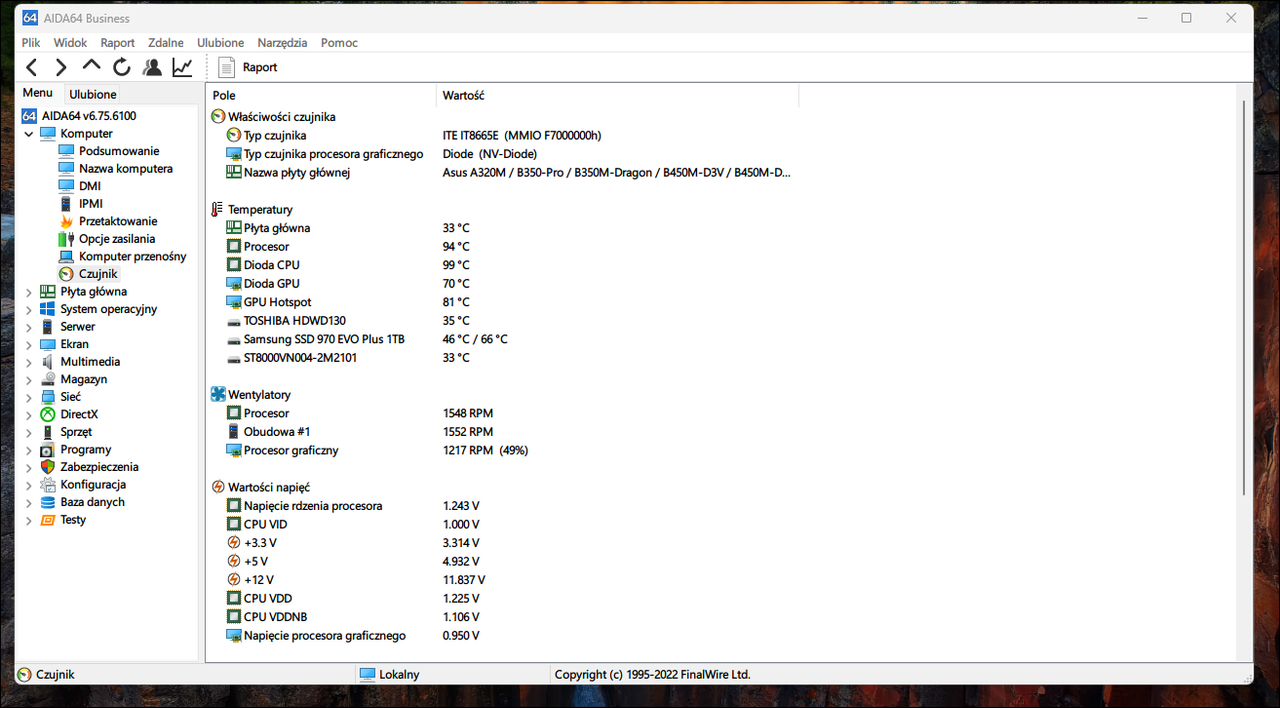Viewport: 1280px width, 708px height.
Task: Expand the Sieć node
Action: 28,397
